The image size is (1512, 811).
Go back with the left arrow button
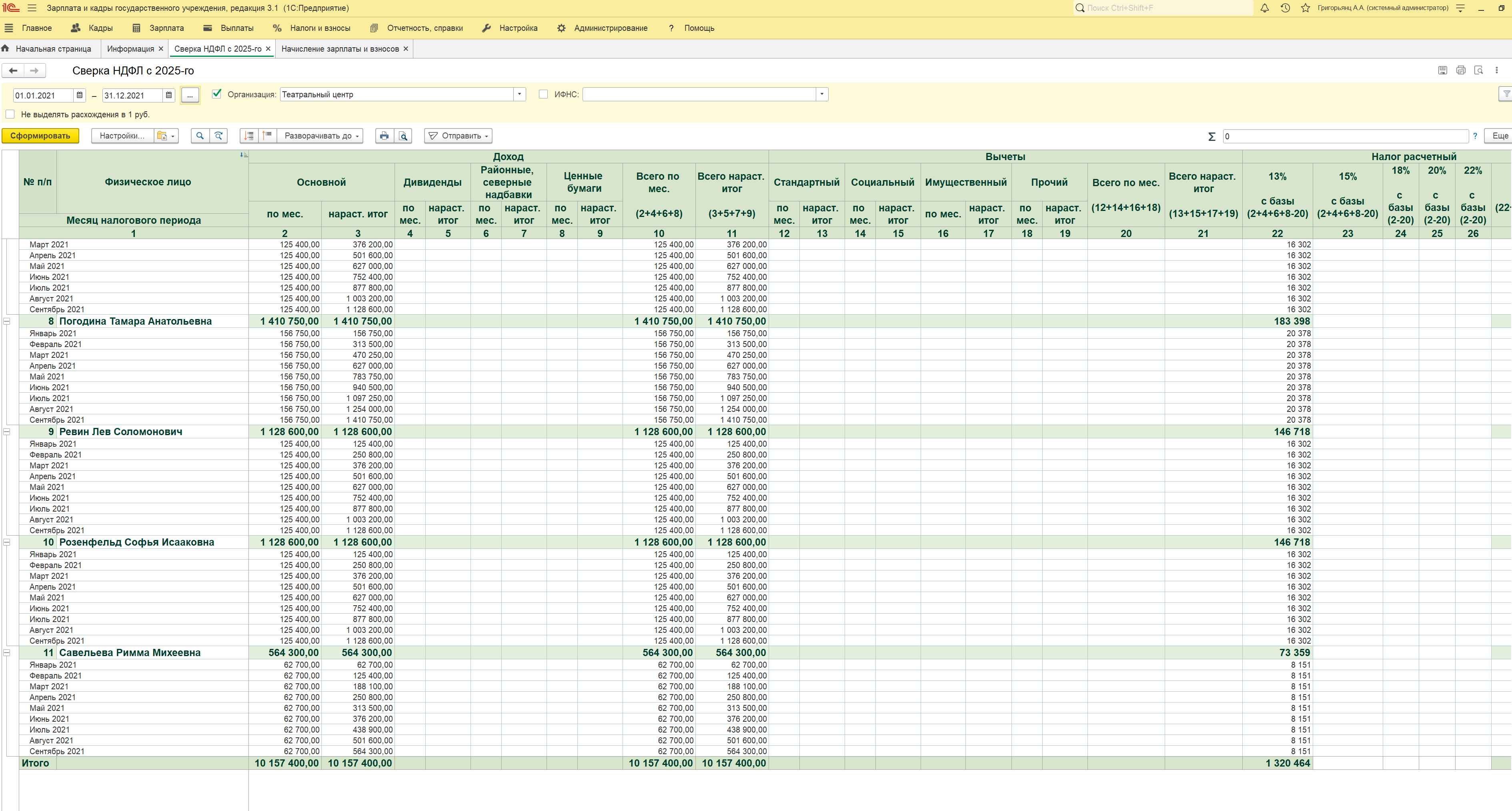pos(14,70)
